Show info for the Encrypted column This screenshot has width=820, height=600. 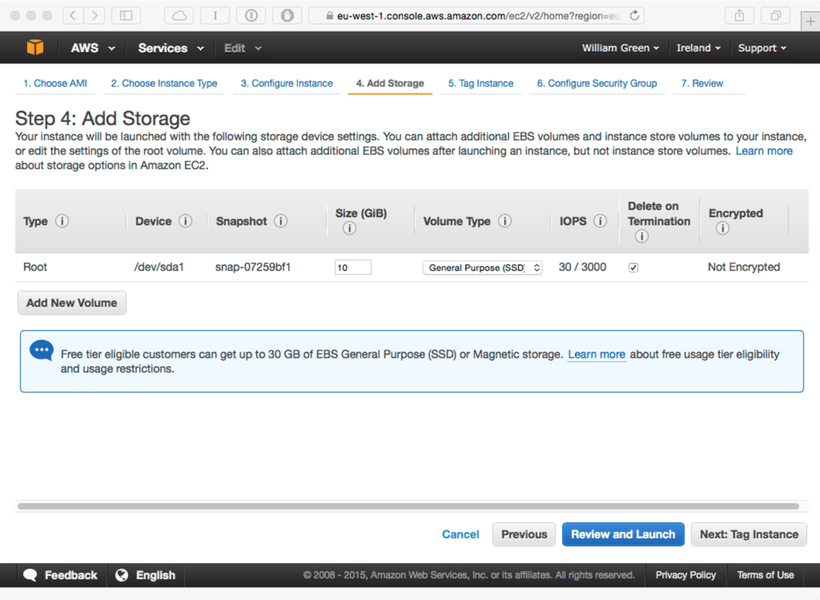coord(723,229)
